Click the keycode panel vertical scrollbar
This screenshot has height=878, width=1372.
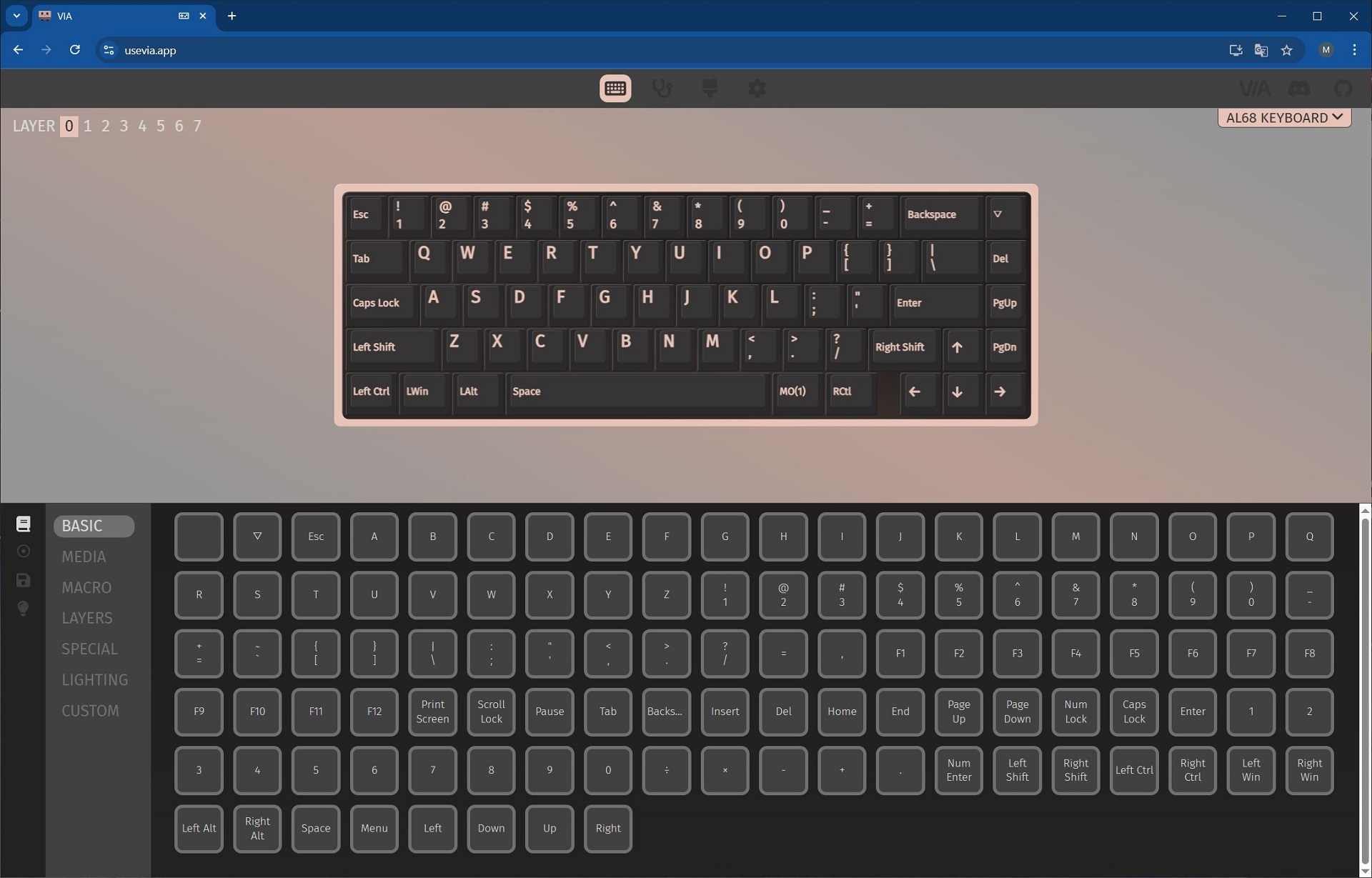[1365, 690]
